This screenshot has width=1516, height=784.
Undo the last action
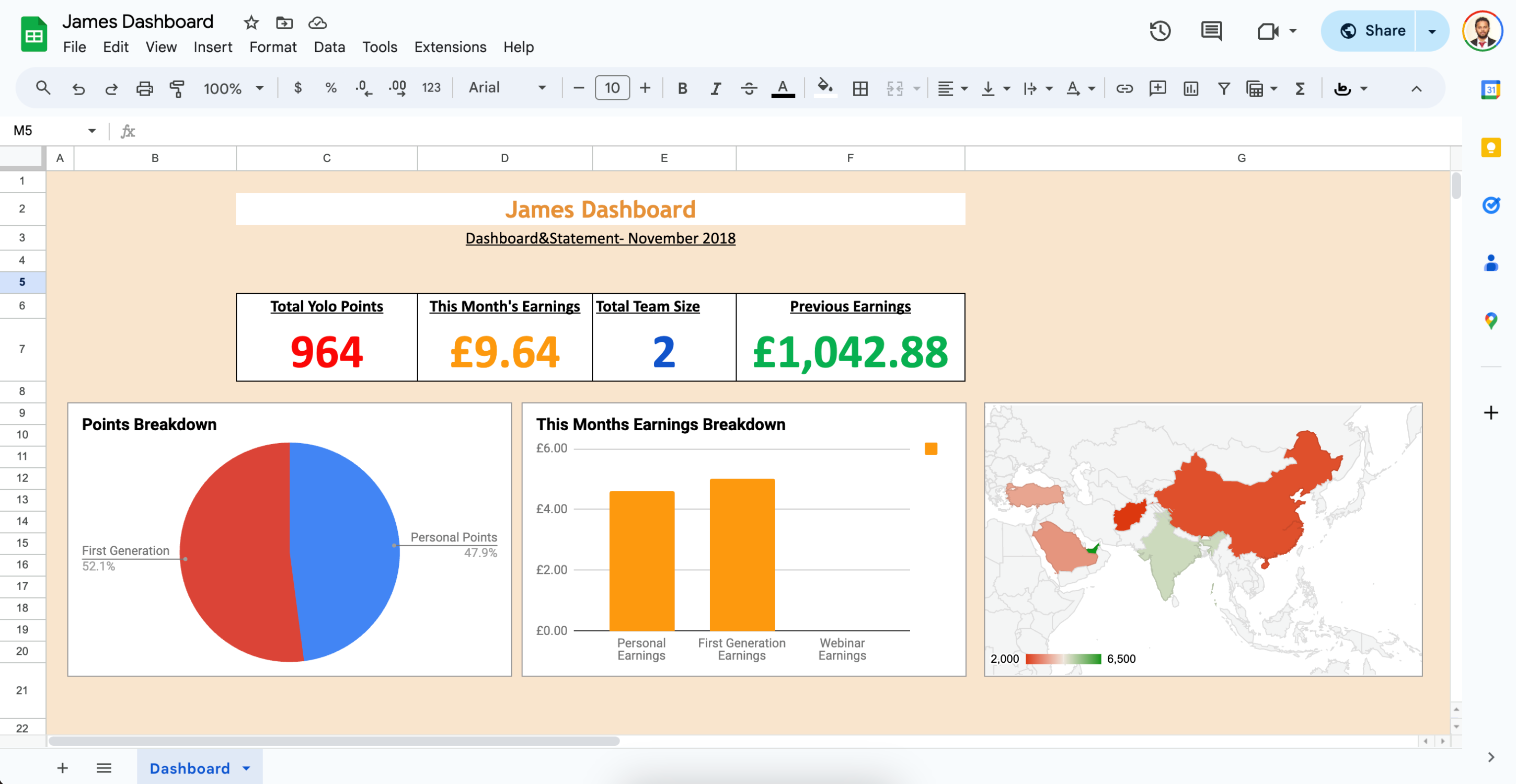pos(78,88)
